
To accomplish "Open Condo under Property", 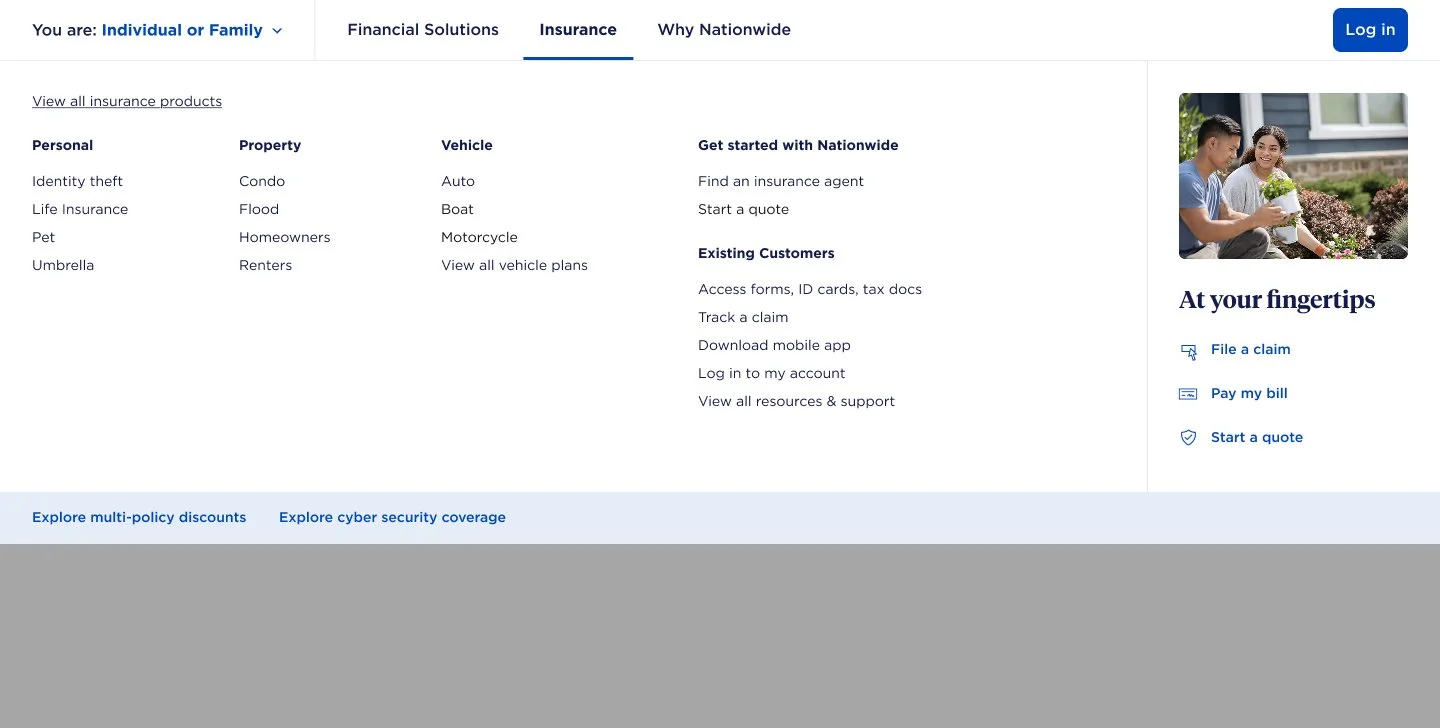I will (x=262, y=181).
